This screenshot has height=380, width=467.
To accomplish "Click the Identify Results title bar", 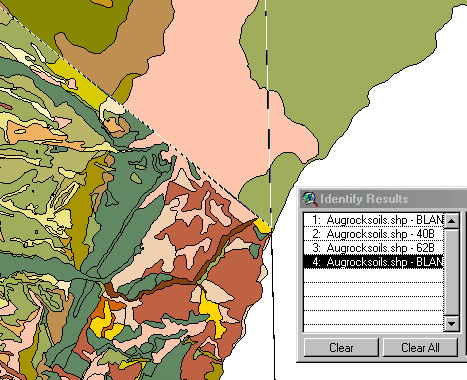I will [x=383, y=199].
